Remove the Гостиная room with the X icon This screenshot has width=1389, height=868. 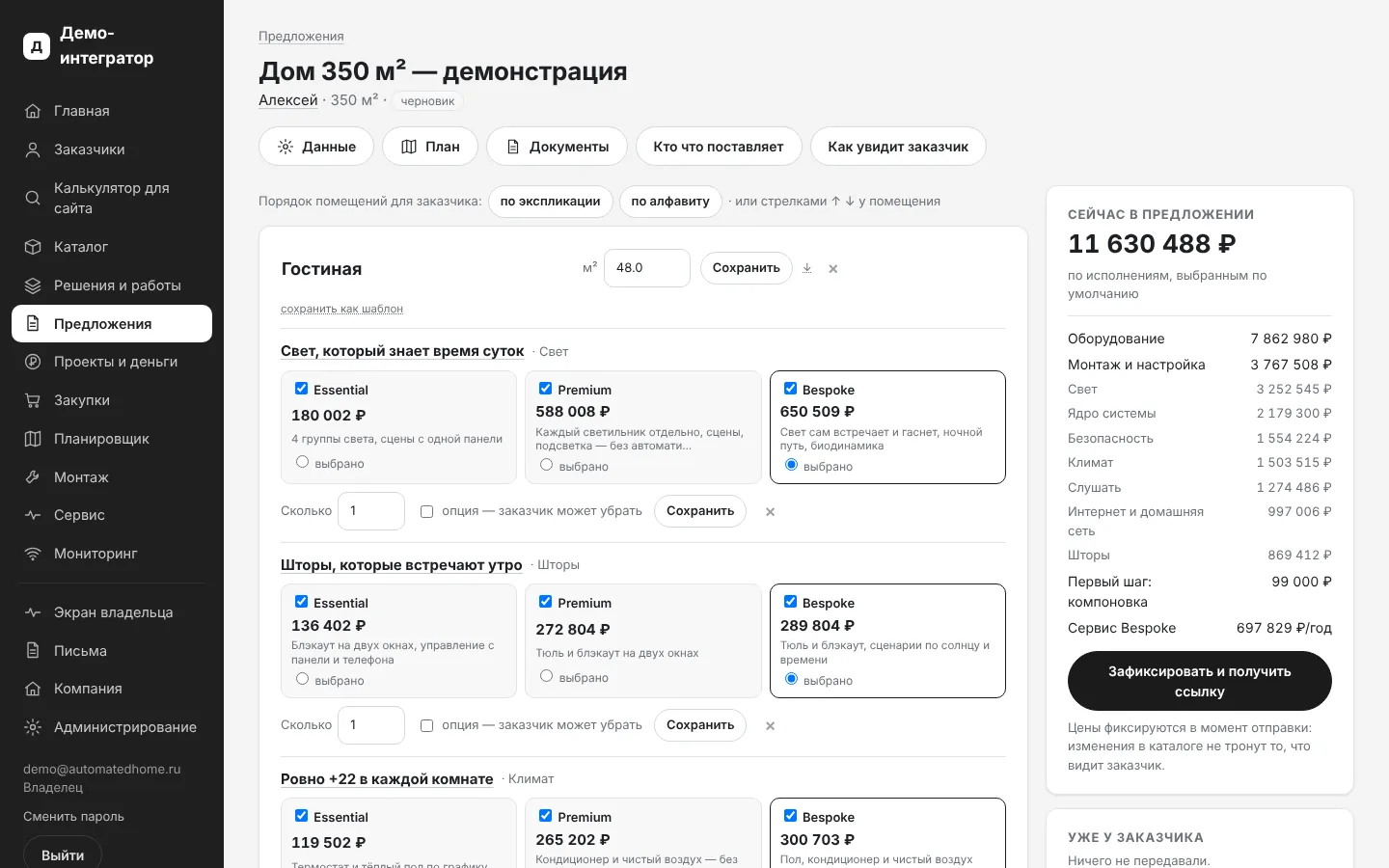[833, 269]
